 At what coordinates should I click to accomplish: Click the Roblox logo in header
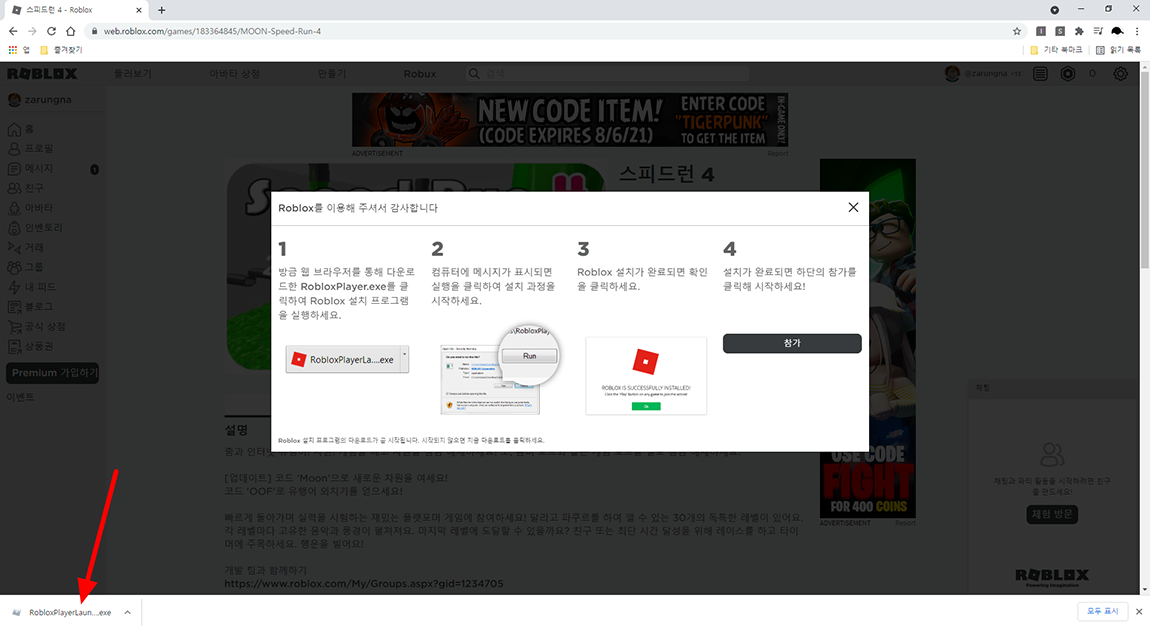point(42,73)
